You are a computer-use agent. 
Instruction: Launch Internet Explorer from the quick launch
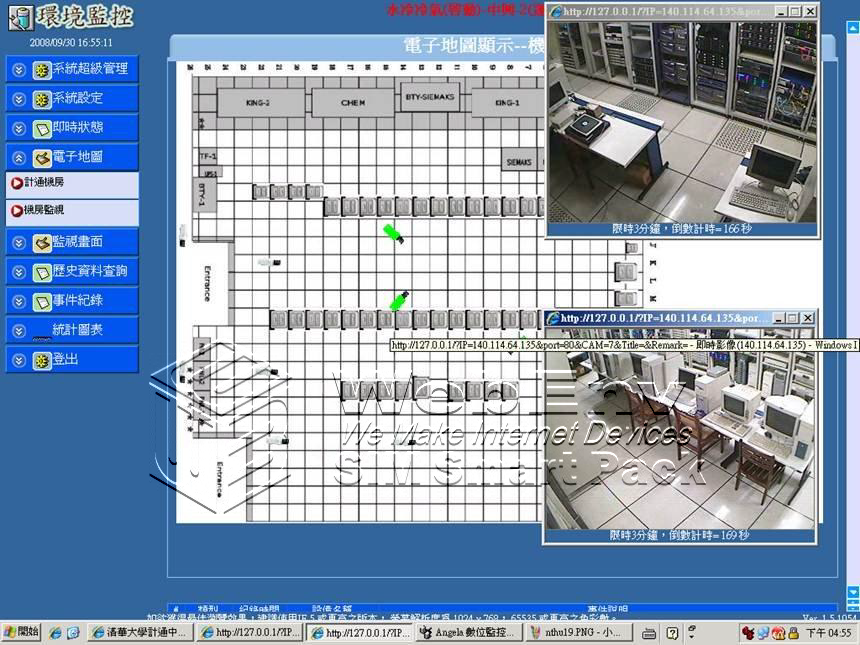click(55, 633)
